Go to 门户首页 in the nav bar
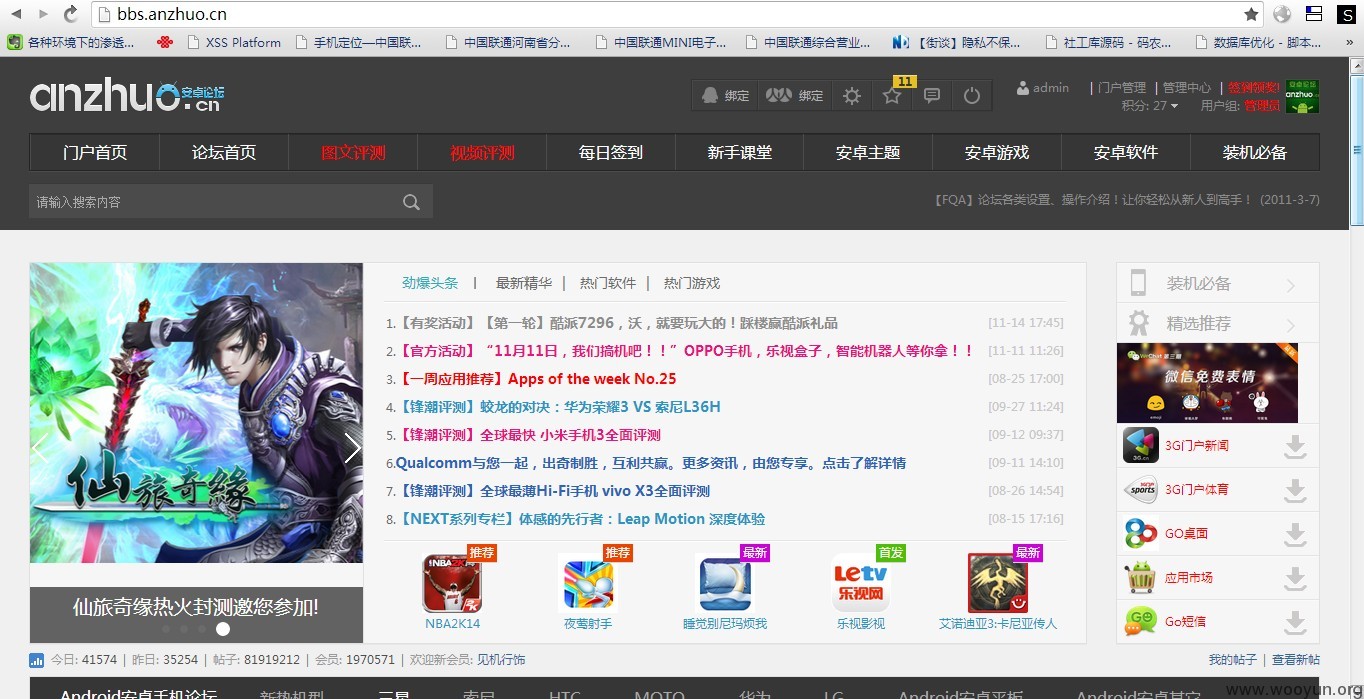This screenshot has width=1364, height=699. pyautogui.click(x=95, y=153)
